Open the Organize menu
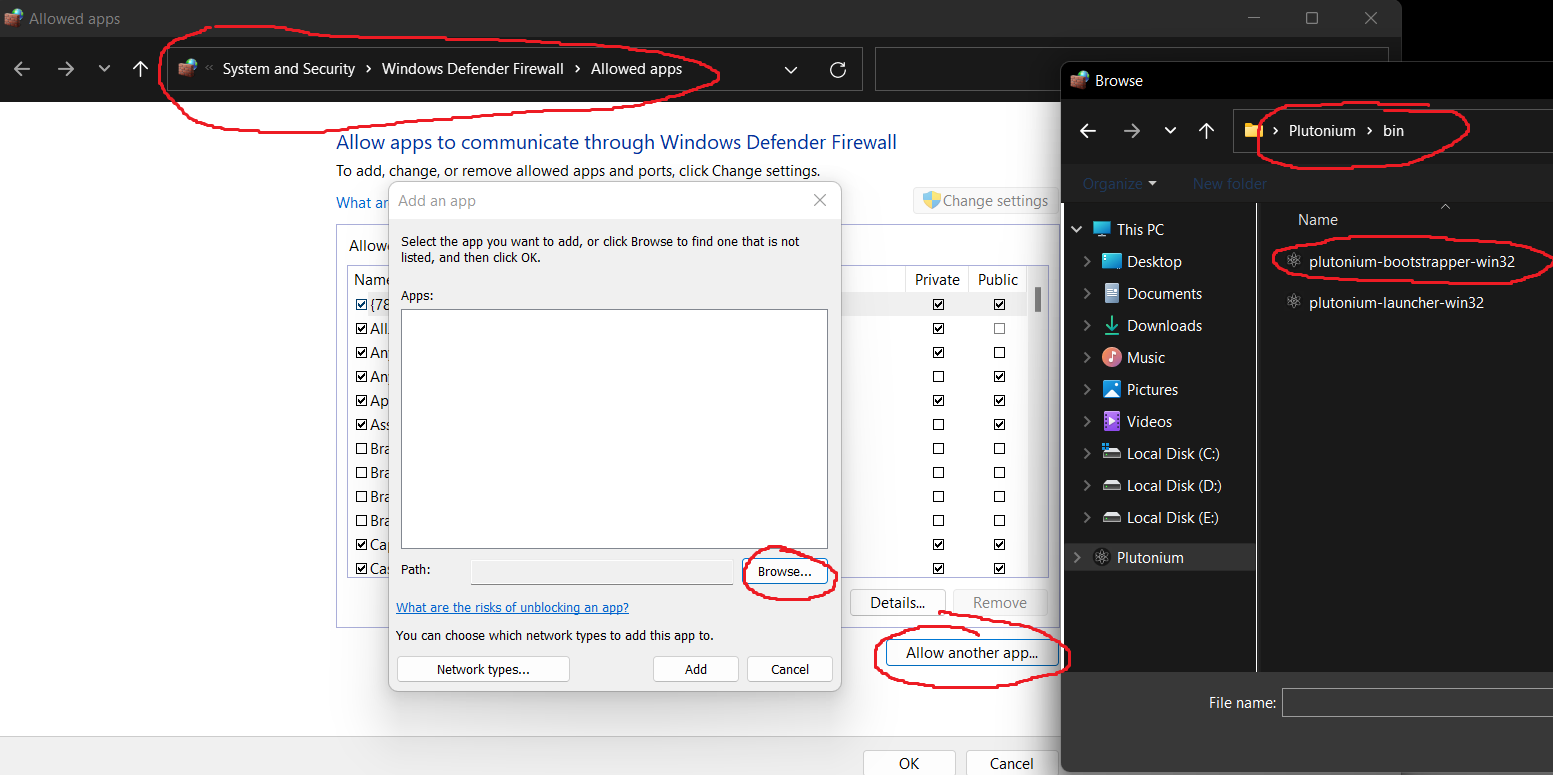The height and width of the screenshot is (775, 1553). pos(1119,183)
